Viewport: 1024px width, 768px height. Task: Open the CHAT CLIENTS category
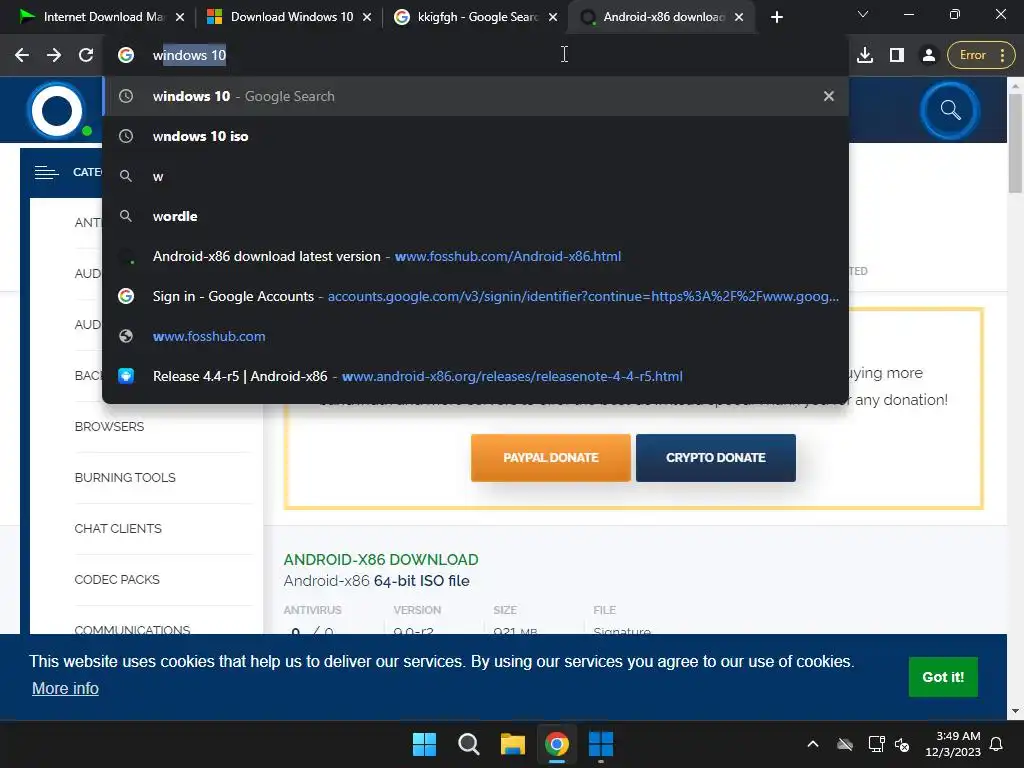[x=118, y=528]
